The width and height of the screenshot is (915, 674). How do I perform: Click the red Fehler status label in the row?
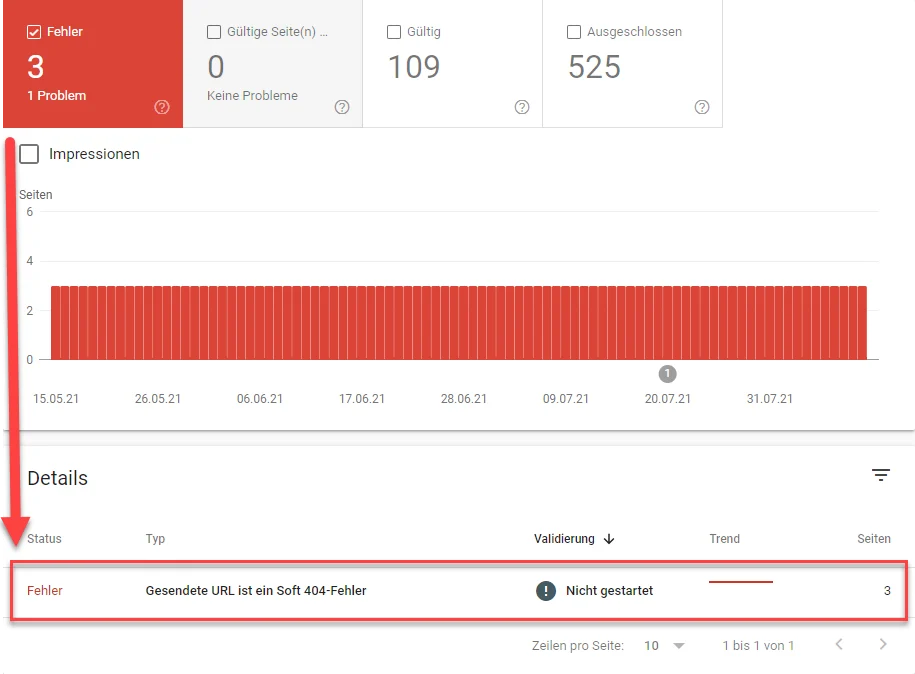tap(44, 591)
